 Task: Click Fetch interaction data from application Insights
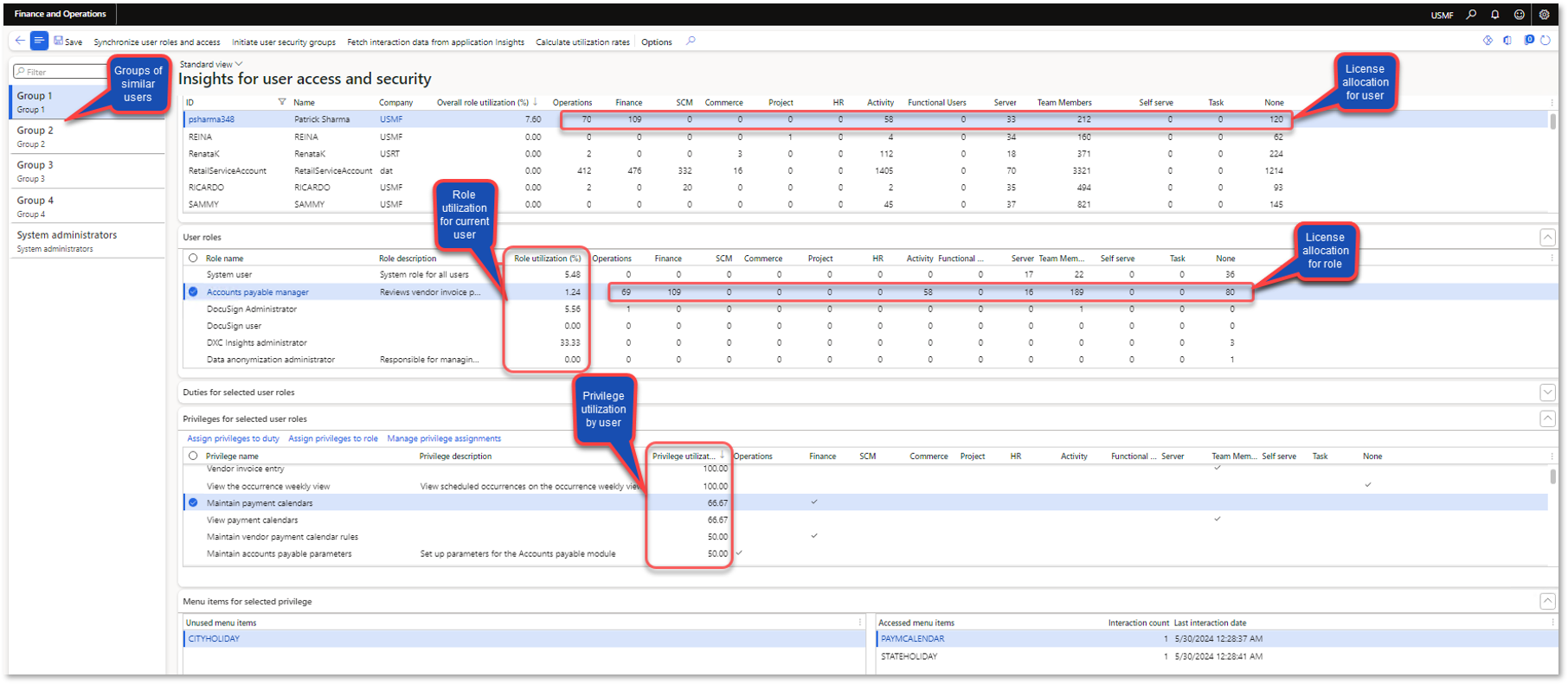tap(435, 42)
